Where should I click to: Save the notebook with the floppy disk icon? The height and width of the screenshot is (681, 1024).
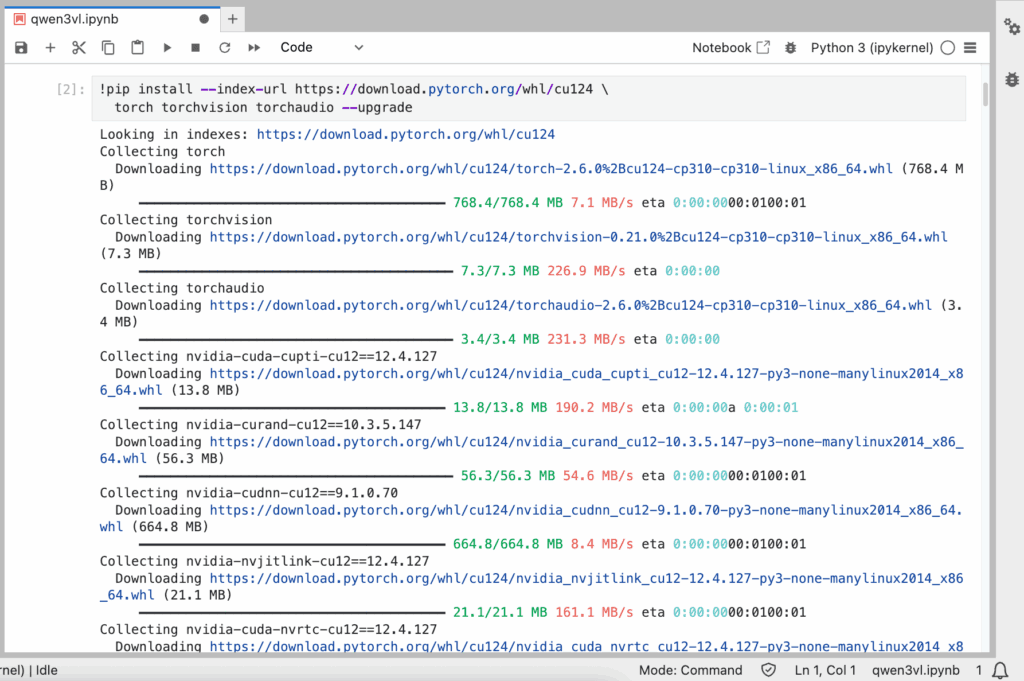click(x=21, y=47)
